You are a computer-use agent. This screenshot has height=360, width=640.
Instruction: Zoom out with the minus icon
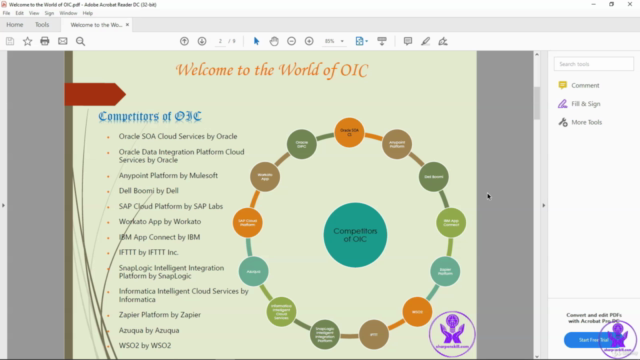tap(291, 41)
